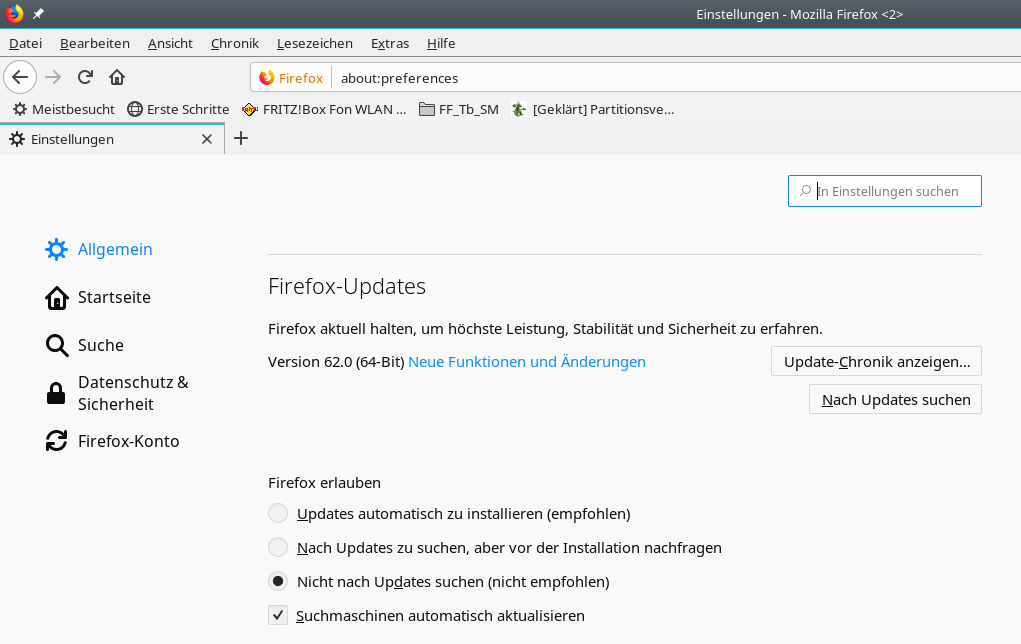The image size is (1021, 644).
Task: Go to the browser home page
Action: (x=117, y=77)
